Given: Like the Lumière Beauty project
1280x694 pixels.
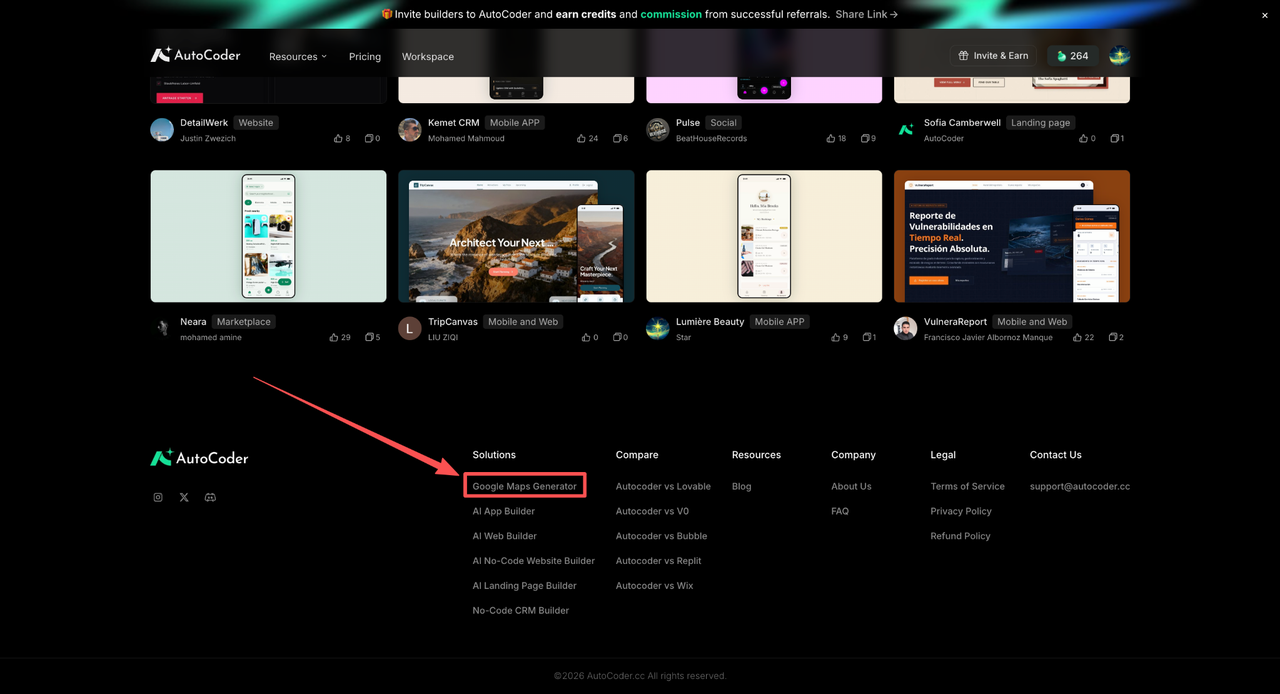Looking at the screenshot, I should click(x=838, y=337).
